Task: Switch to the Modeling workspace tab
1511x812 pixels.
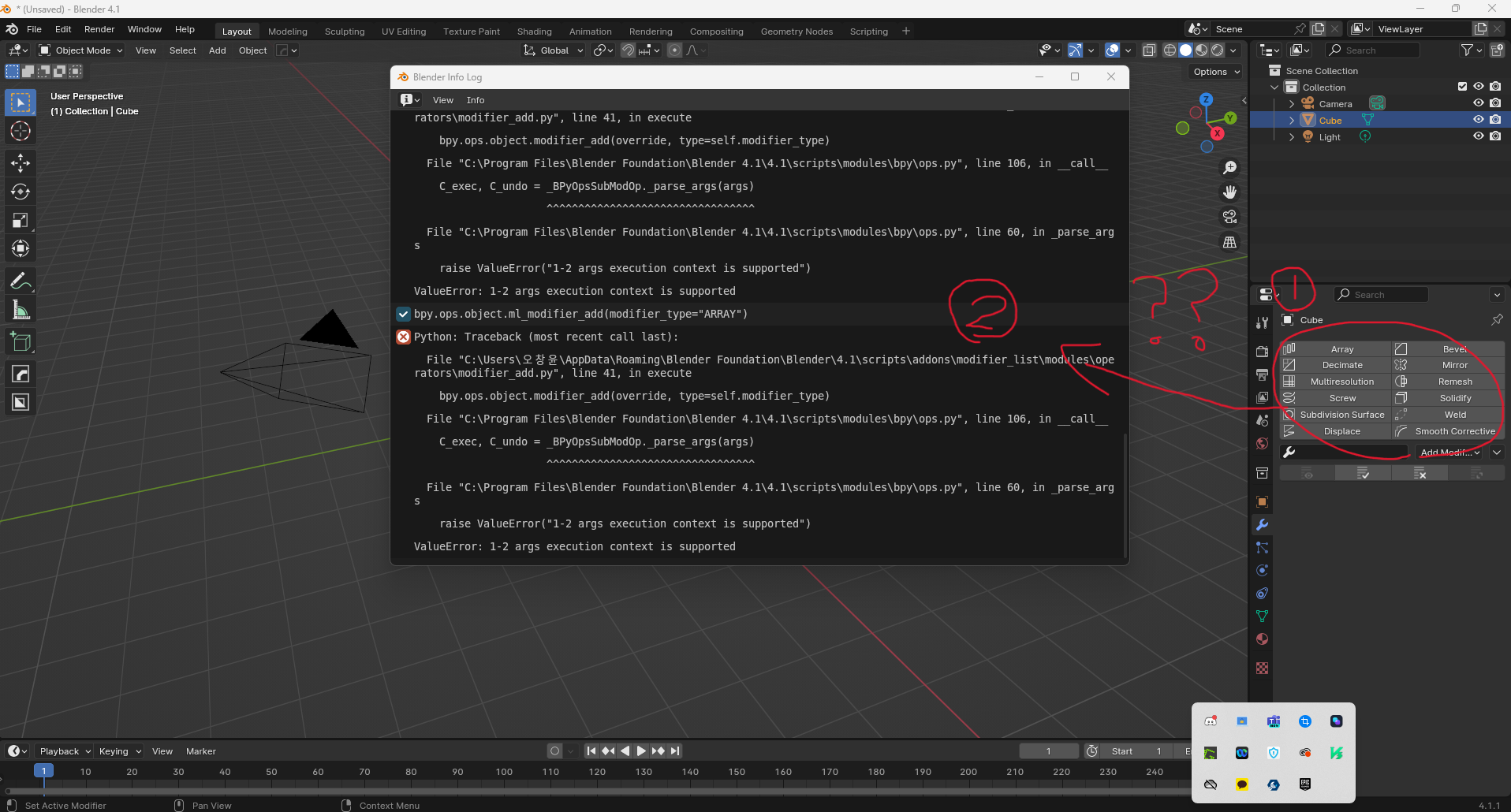Action: (x=287, y=32)
